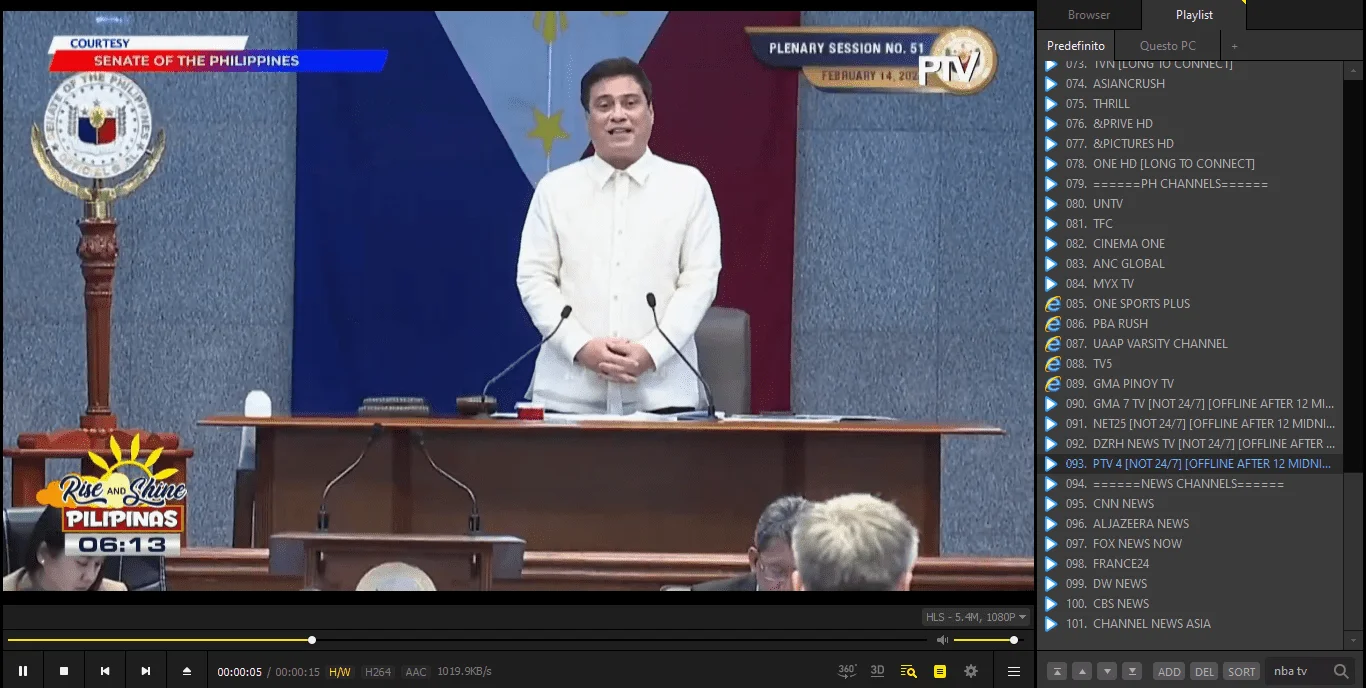Pause playback with the pause button

tap(23, 671)
